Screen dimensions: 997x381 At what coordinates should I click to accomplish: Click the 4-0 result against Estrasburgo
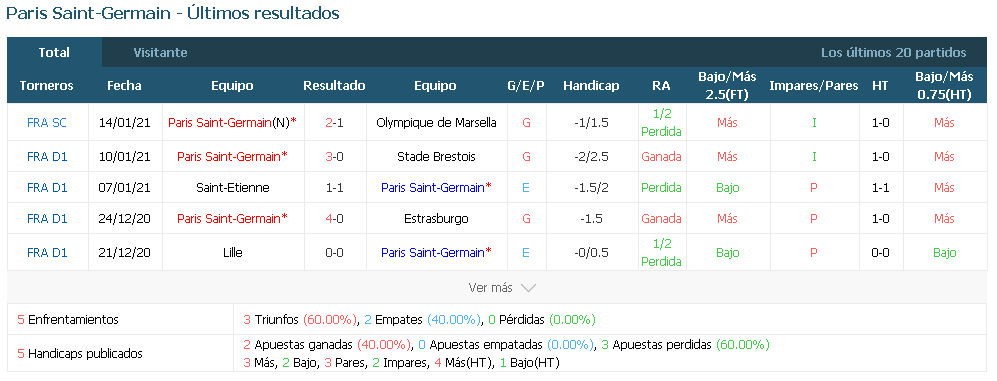[334, 219]
